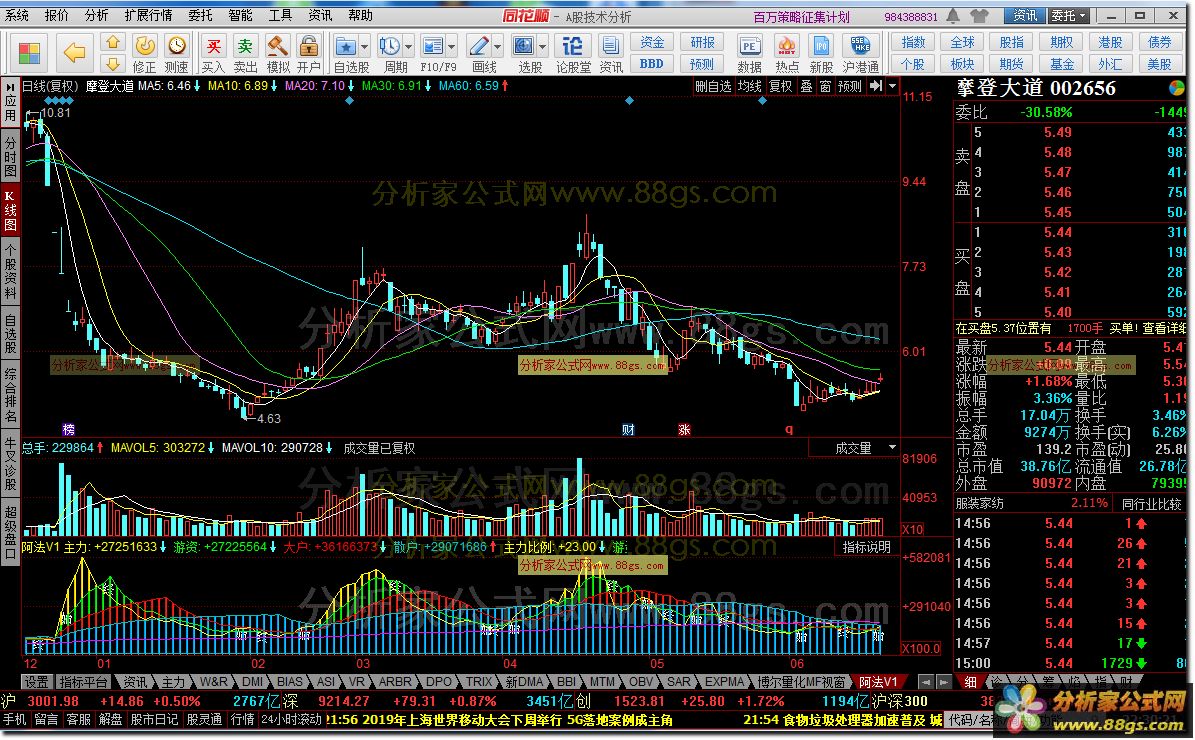1195x740 pixels.
Task: Click the pie chart icon beside 002656
Action: [x=1177, y=88]
